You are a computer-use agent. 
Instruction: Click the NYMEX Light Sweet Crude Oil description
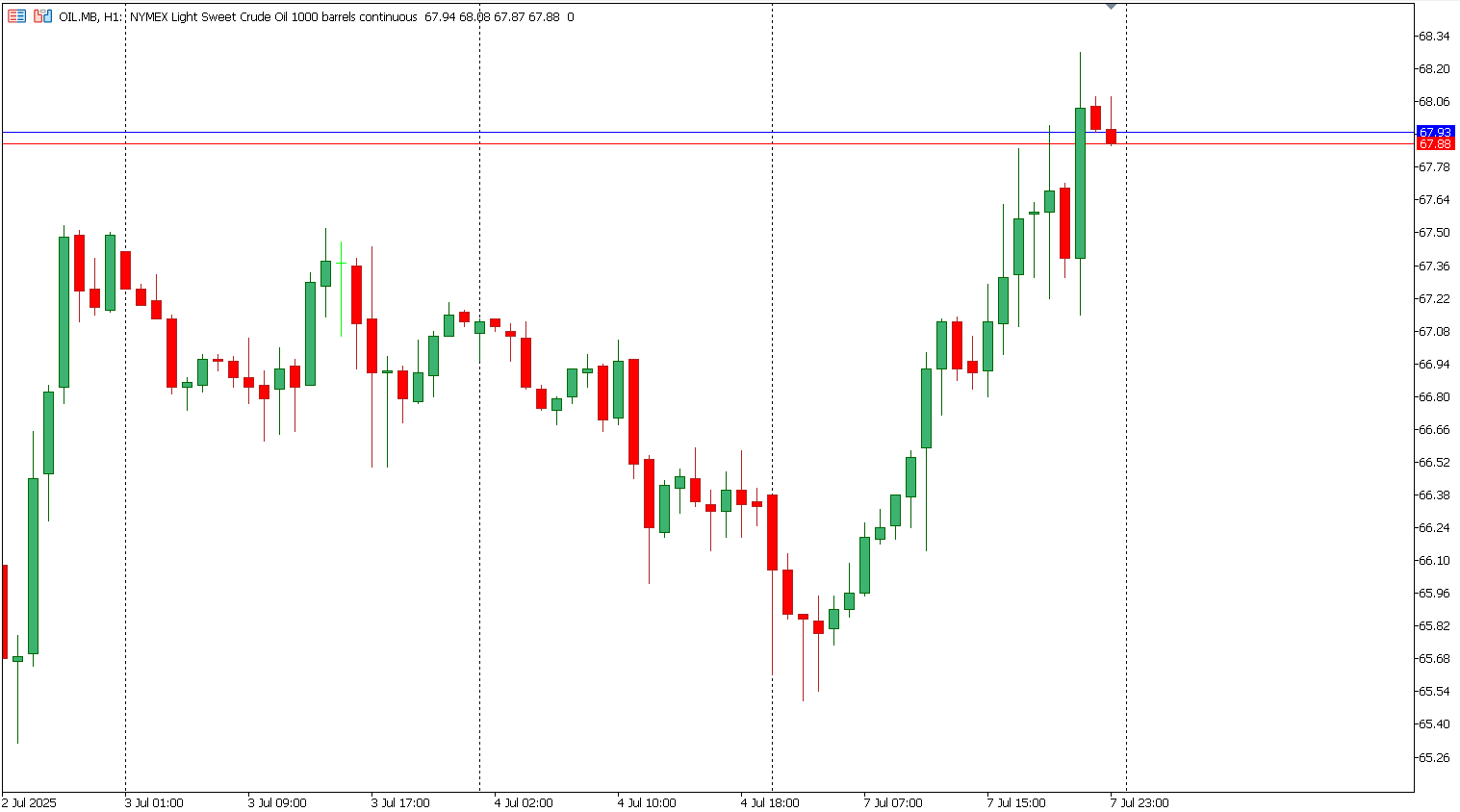pyautogui.click(x=273, y=17)
